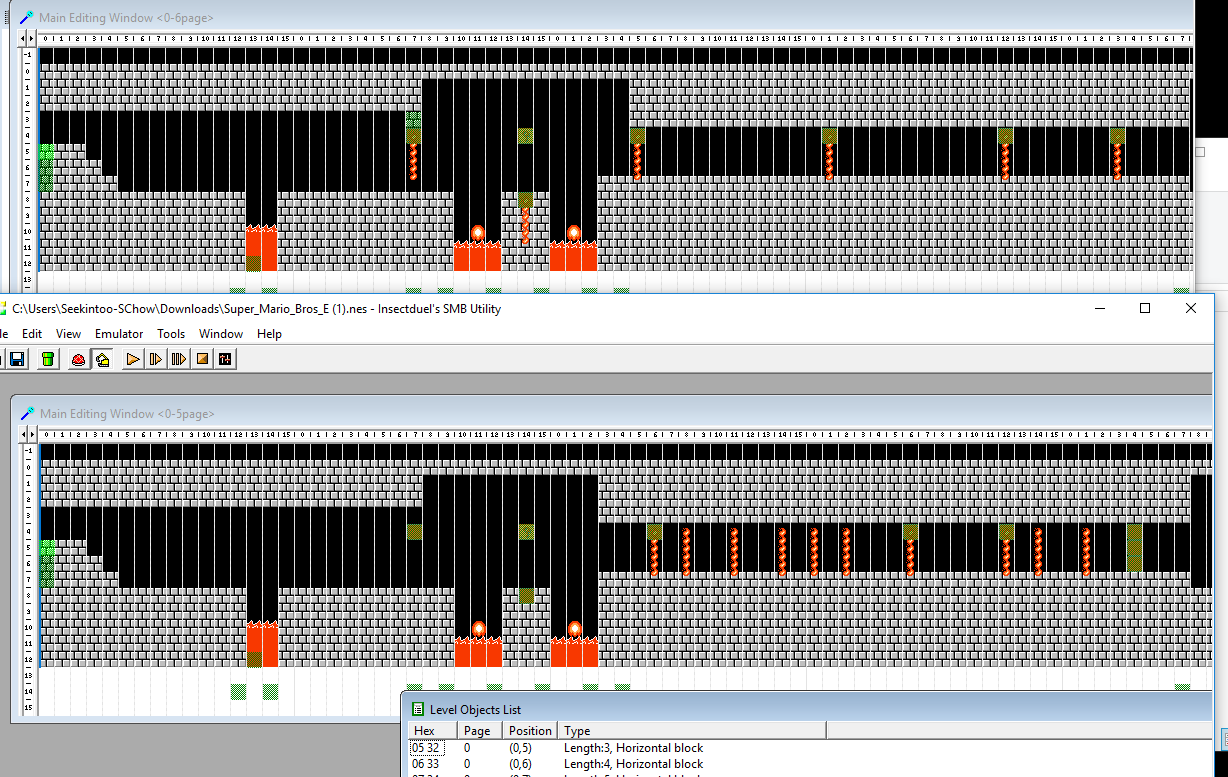Viewport: 1228px width, 777px height.
Task: Click the Page column header
Action: coord(480,731)
